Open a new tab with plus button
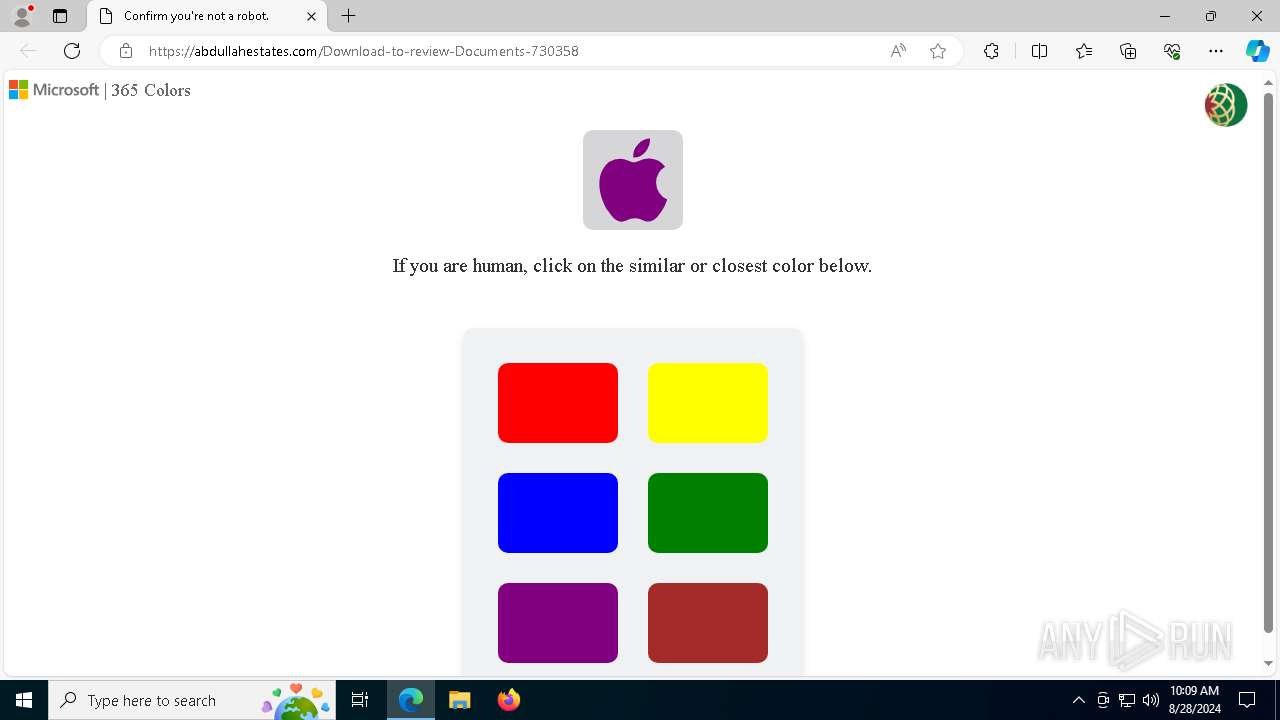1280x720 pixels. pos(348,16)
